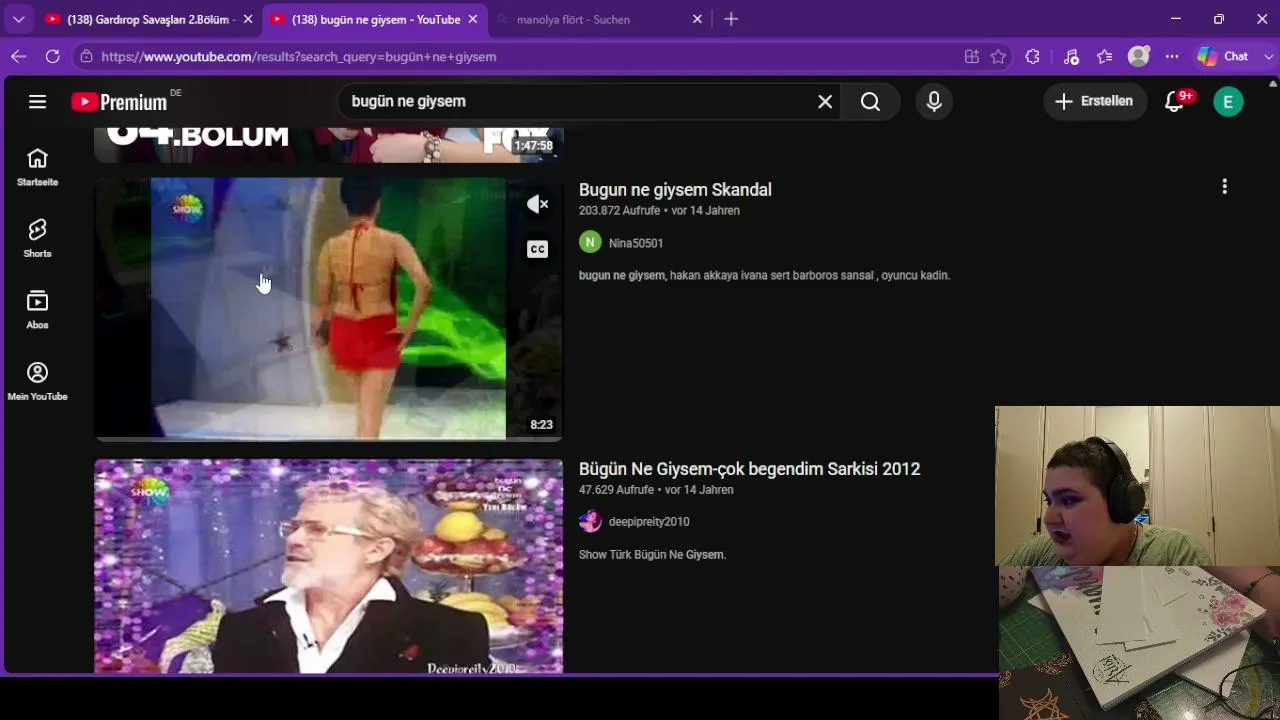Open the YouTube hamburger guide menu

[x=38, y=101]
